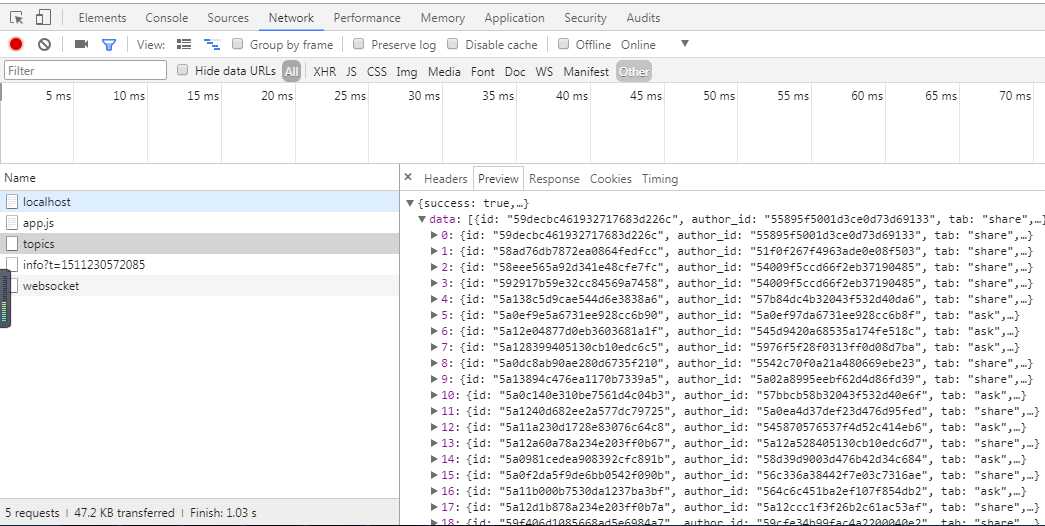The image size is (1045, 526).
Task: Open the Elements panel tab
Action: (x=102, y=18)
